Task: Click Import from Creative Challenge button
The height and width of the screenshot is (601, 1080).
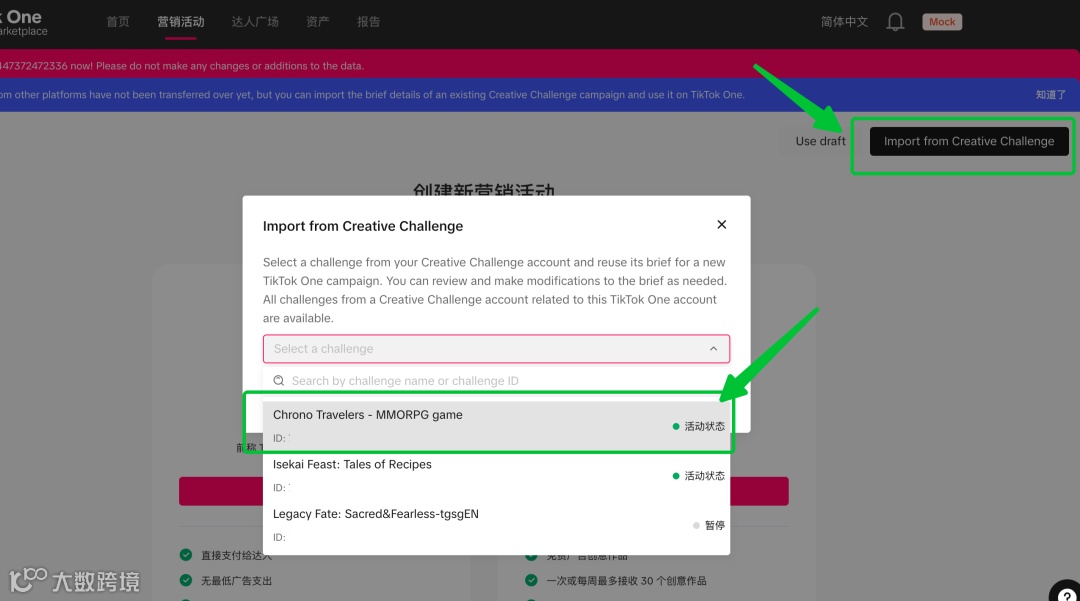Action: 968,141
